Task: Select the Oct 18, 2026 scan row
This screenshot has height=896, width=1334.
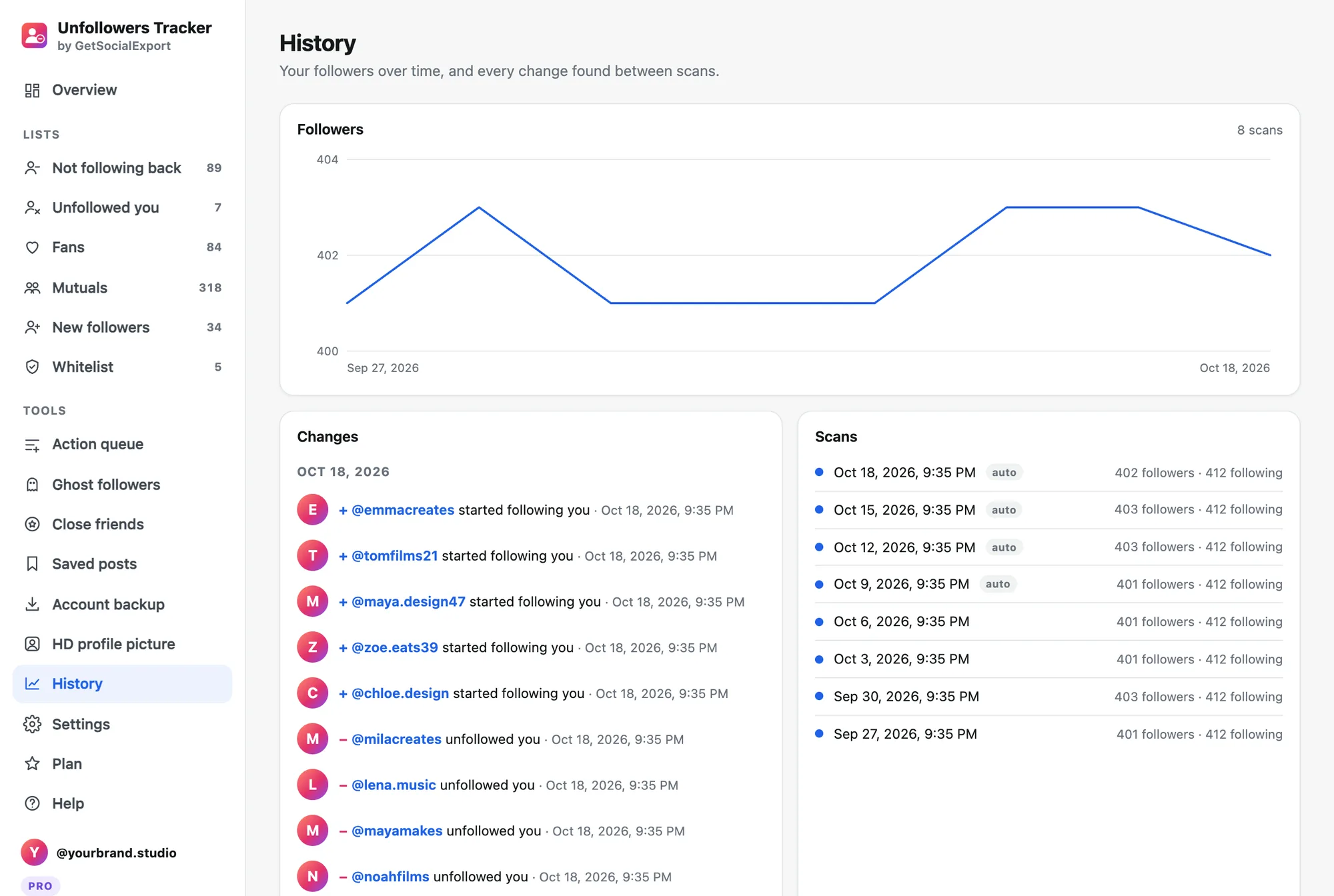Action: click(x=1049, y=473)
